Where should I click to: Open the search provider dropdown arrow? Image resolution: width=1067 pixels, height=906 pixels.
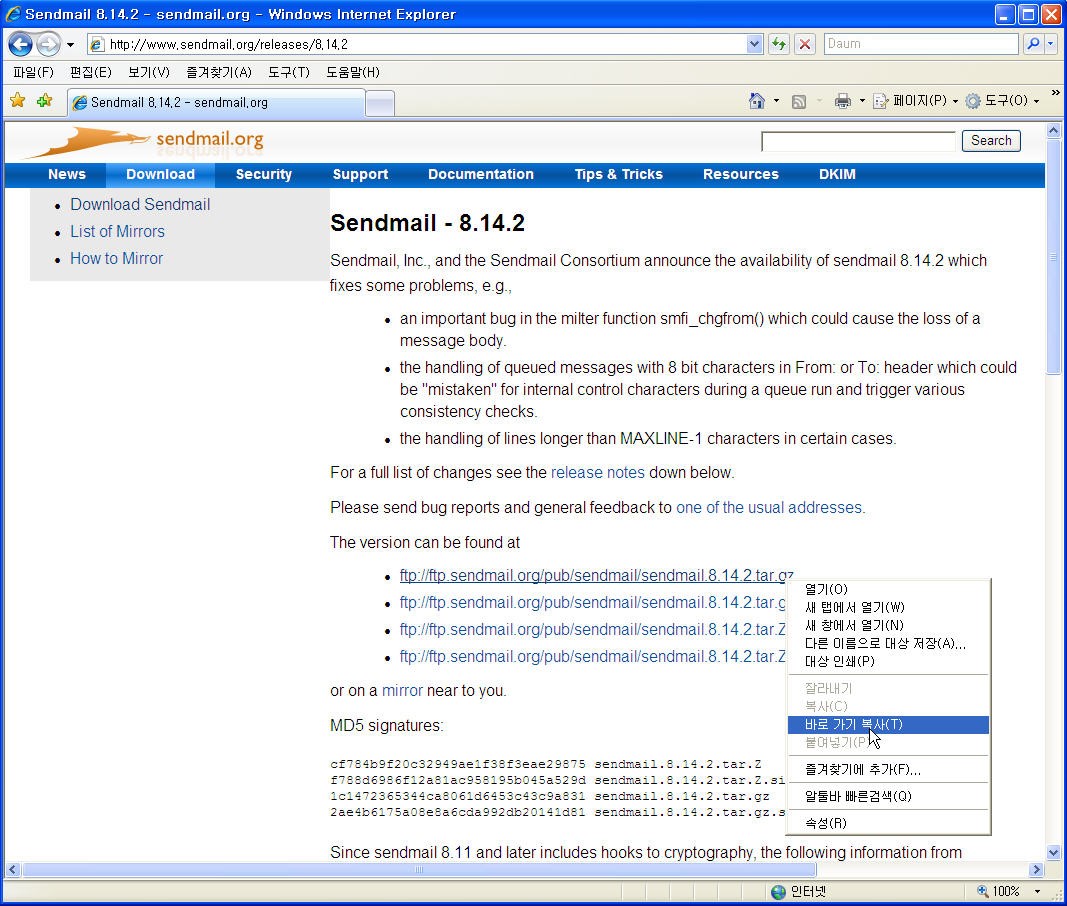pos(1051,44)
